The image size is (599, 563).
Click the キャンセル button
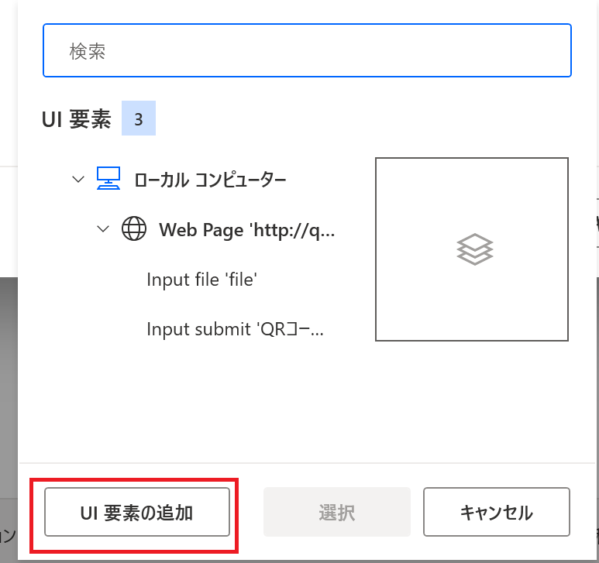(496, 512)
